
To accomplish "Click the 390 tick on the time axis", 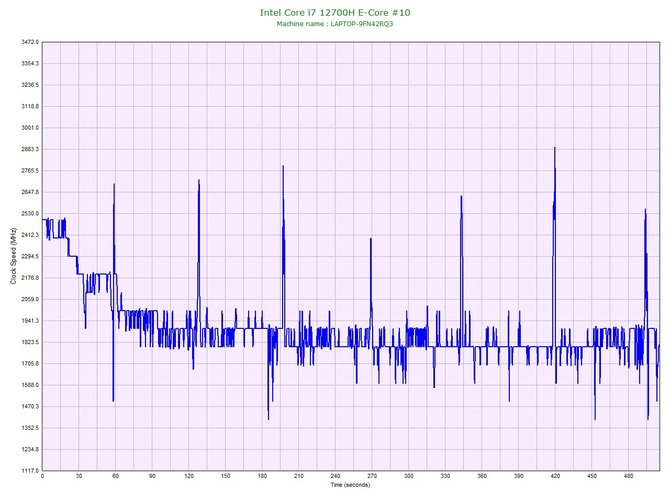I will 519,476.
